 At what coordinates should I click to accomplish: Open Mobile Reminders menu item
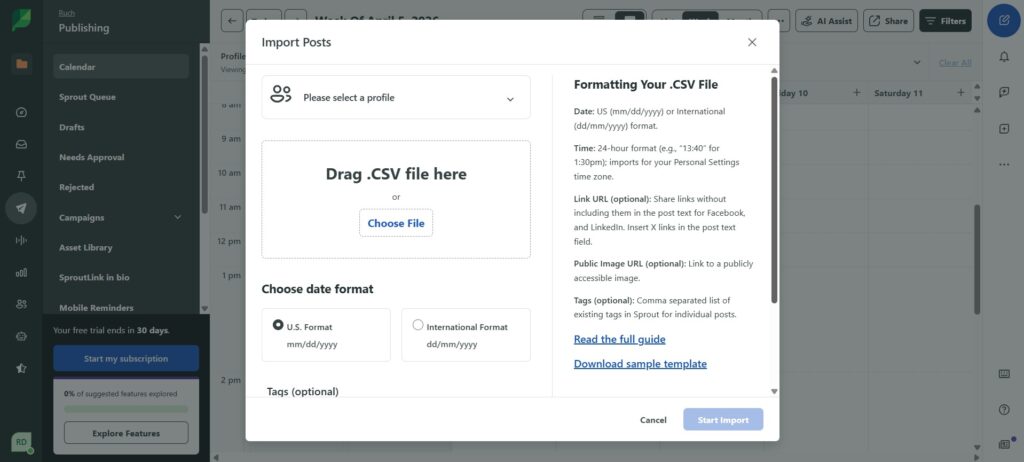point(121,308)
